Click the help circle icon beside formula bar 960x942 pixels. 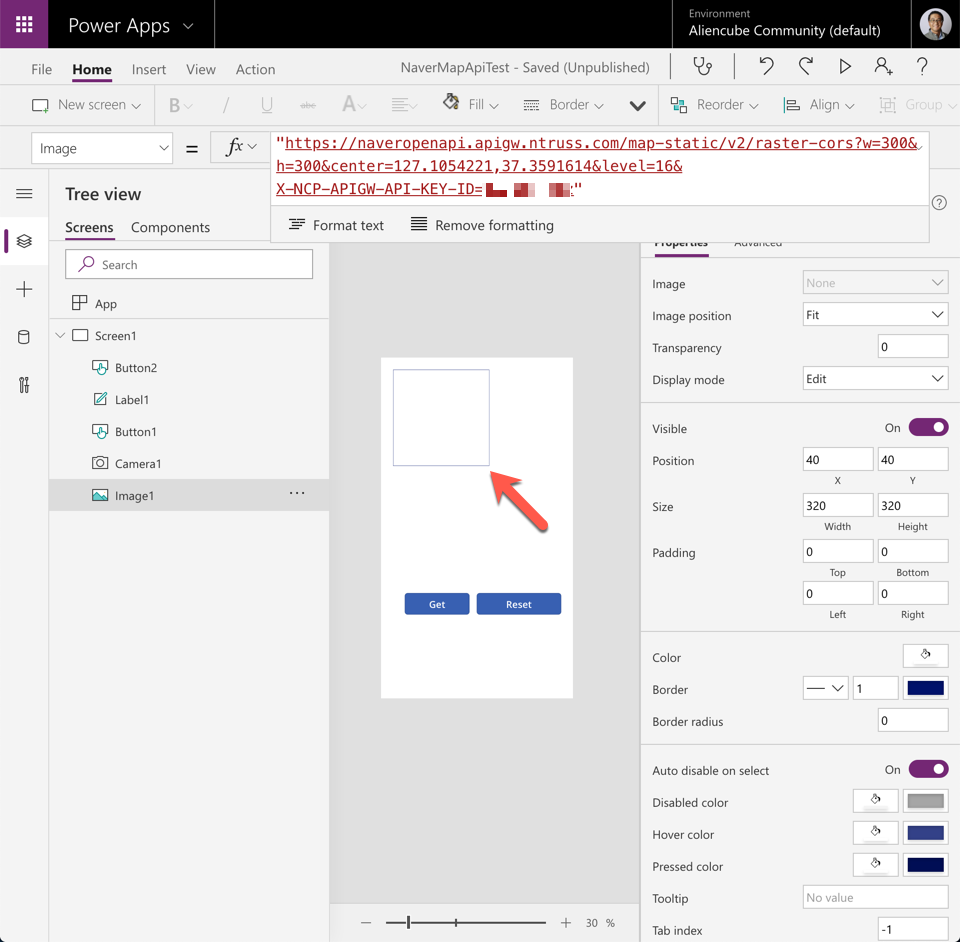[x=939, y=203]
